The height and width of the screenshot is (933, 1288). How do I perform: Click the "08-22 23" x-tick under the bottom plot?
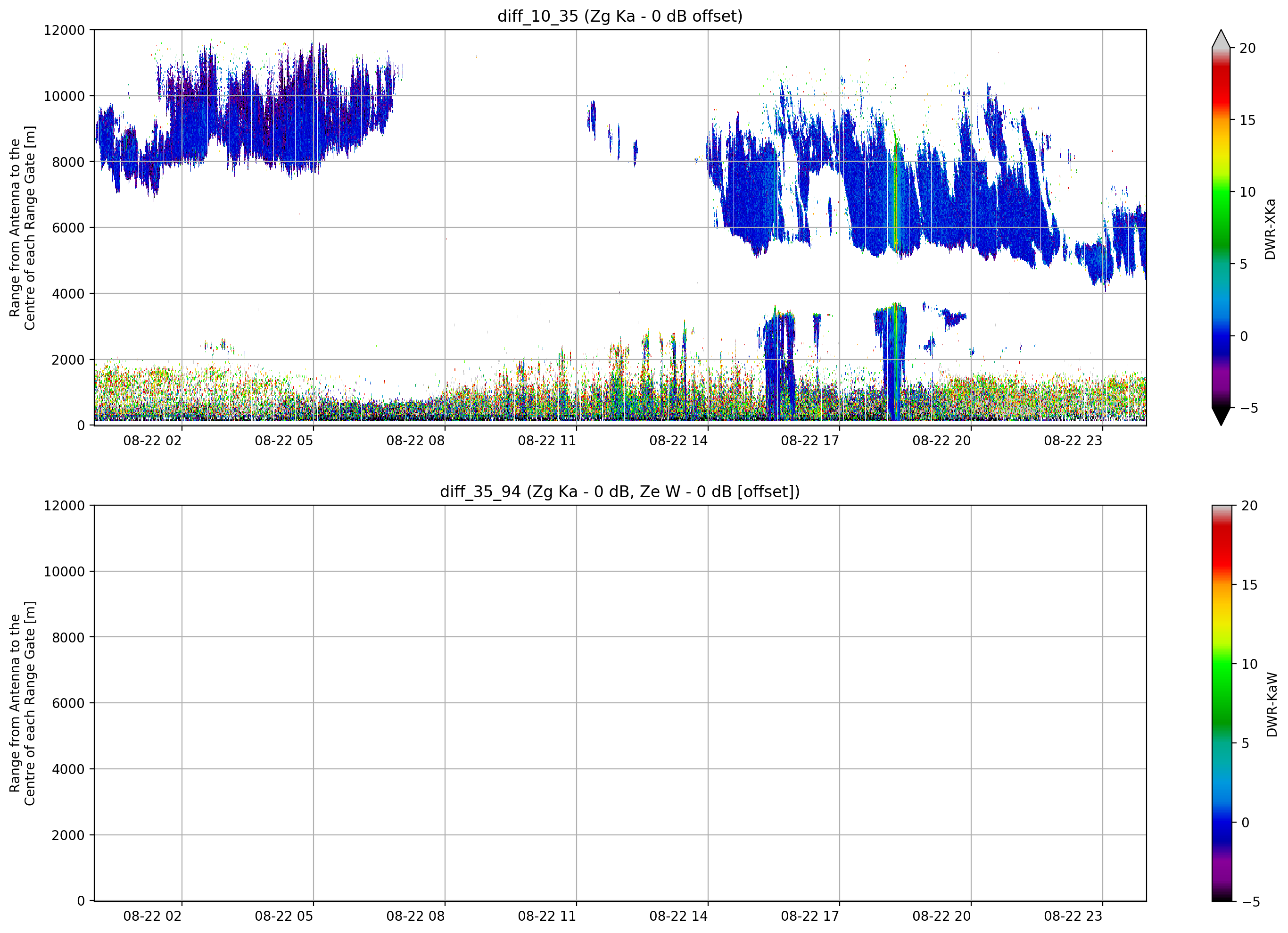[1073, 916]
